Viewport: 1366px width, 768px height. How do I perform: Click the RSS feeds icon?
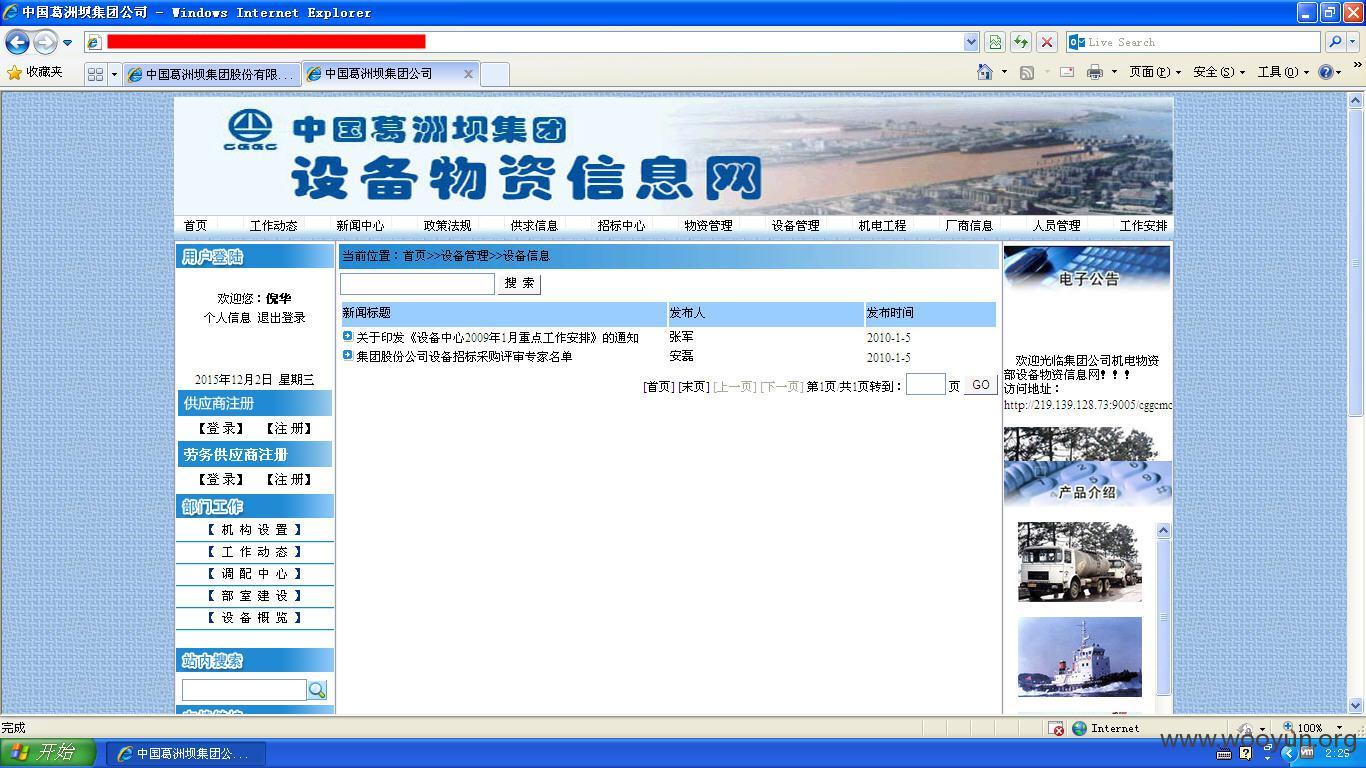click(1027, 72)
